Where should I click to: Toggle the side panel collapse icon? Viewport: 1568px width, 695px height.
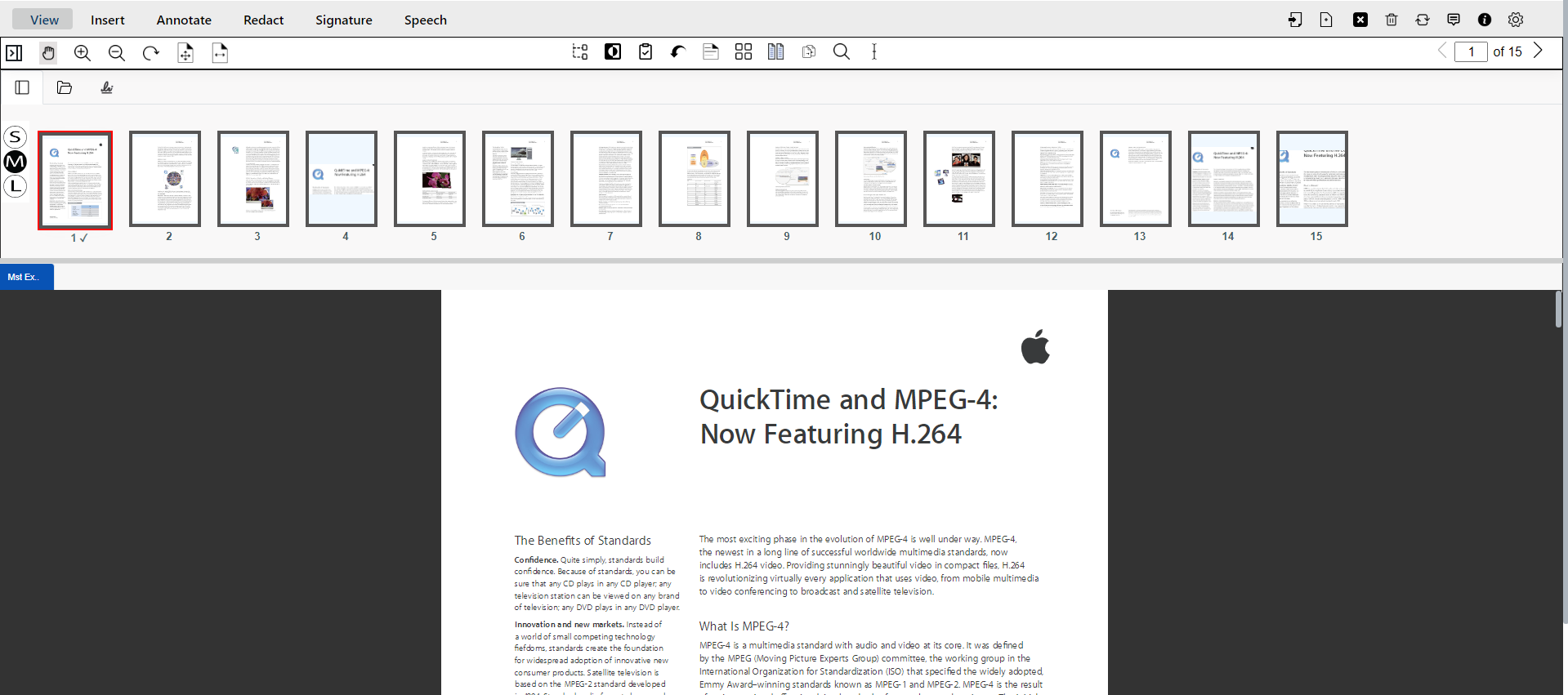pos(14,53)
